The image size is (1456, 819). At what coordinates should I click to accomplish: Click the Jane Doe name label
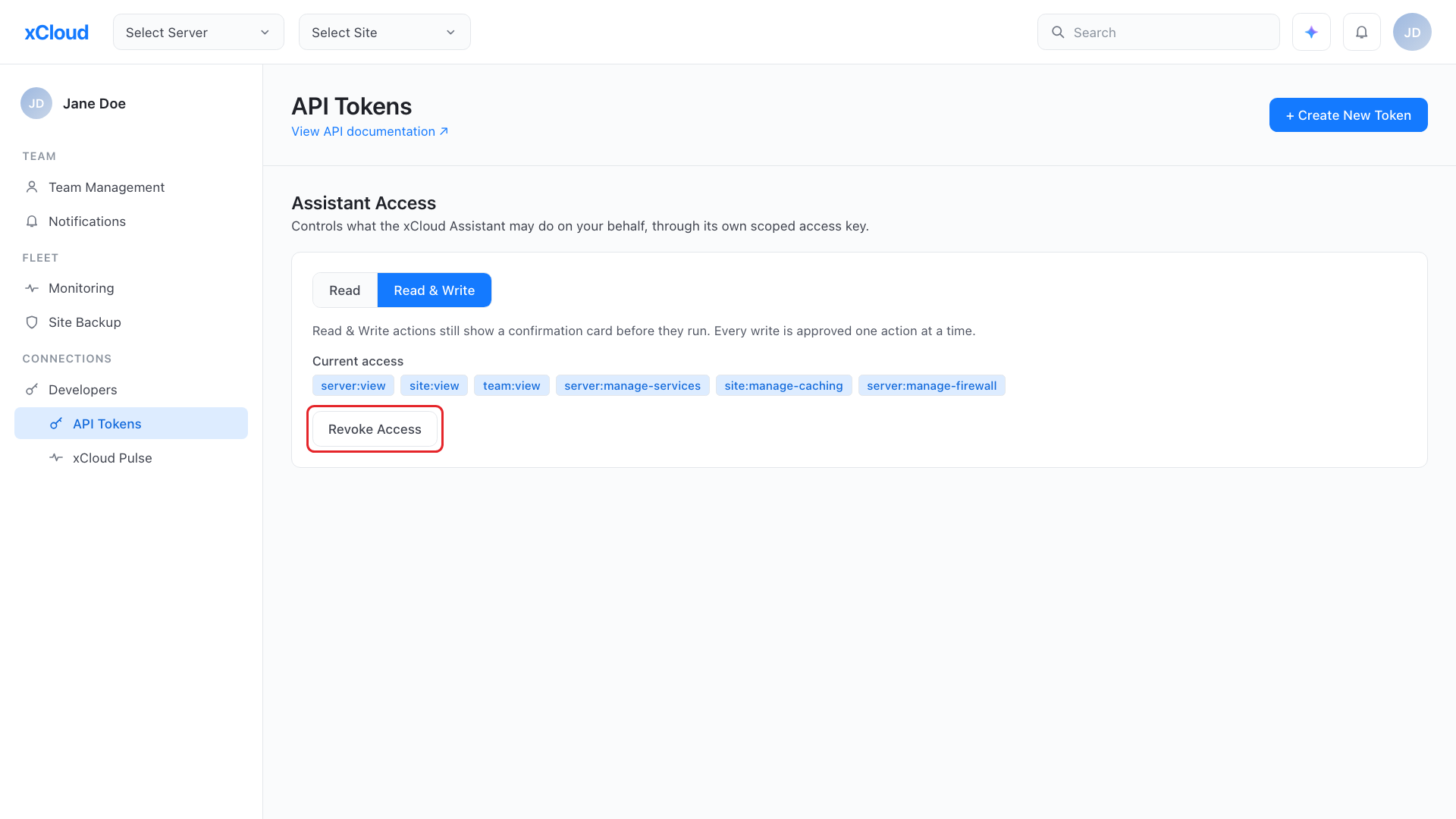pos(94,103)
